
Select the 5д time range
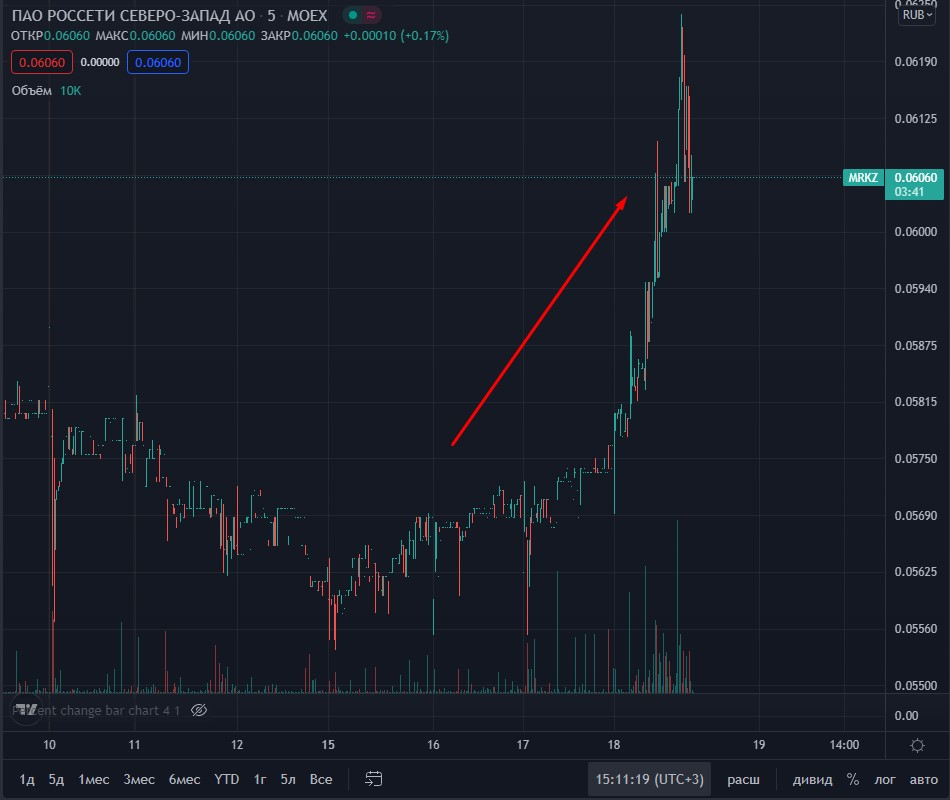pos(56,779)
